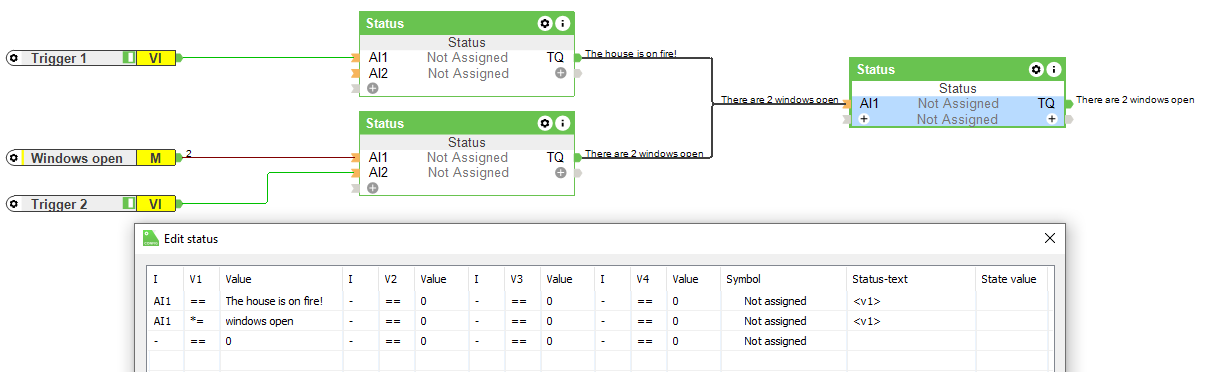The width and height of the screenshot is (1205, 372).
Task: Click the yellow M tag of Windows open
Action: [155, 157]
